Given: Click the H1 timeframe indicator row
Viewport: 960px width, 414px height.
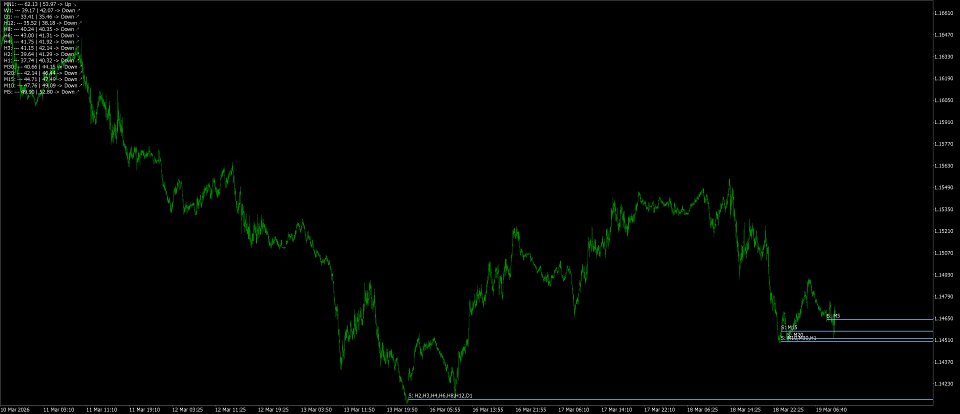Looking at the screenshot, I should 42,61.
